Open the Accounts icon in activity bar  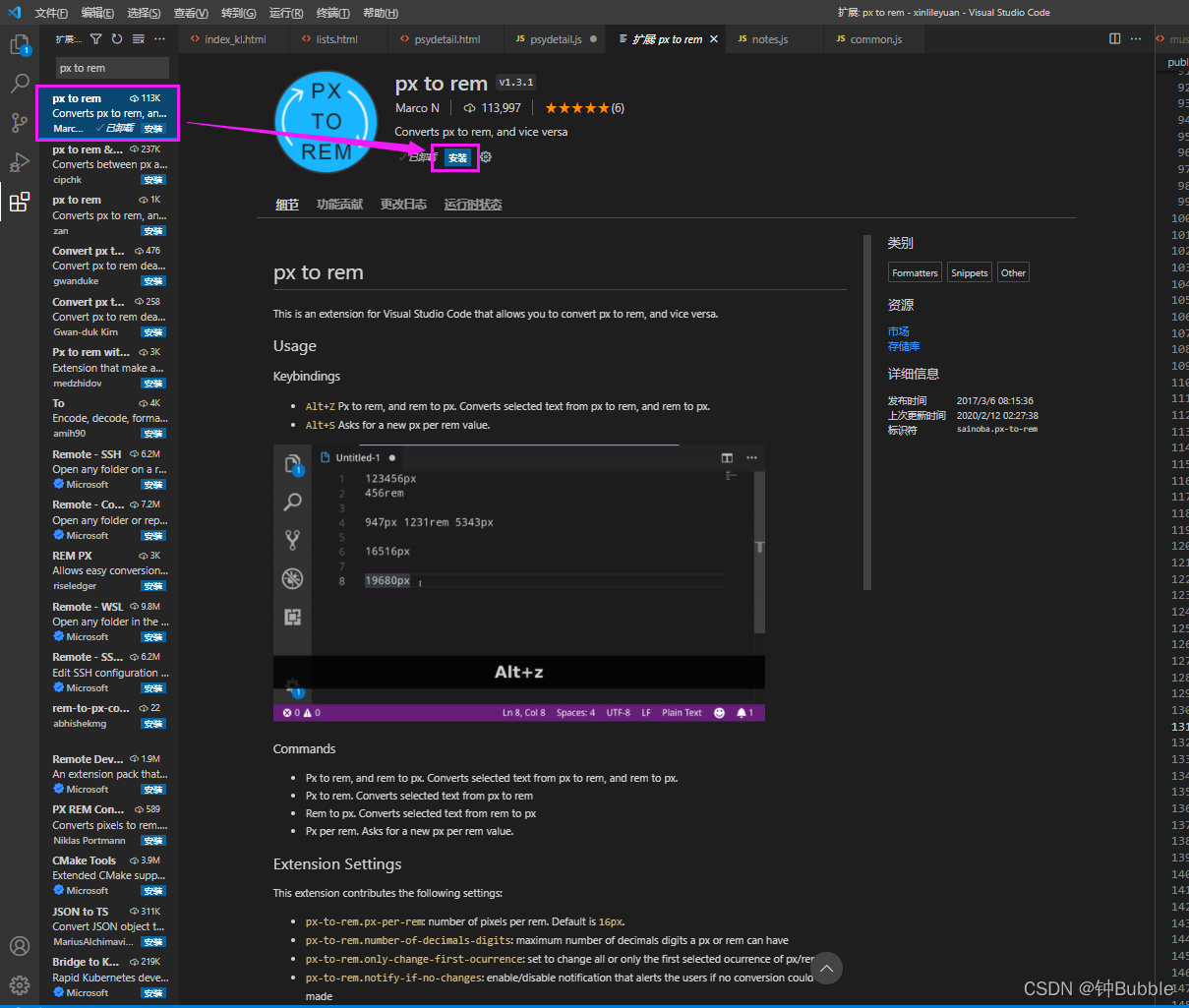[x=20, y=946]
